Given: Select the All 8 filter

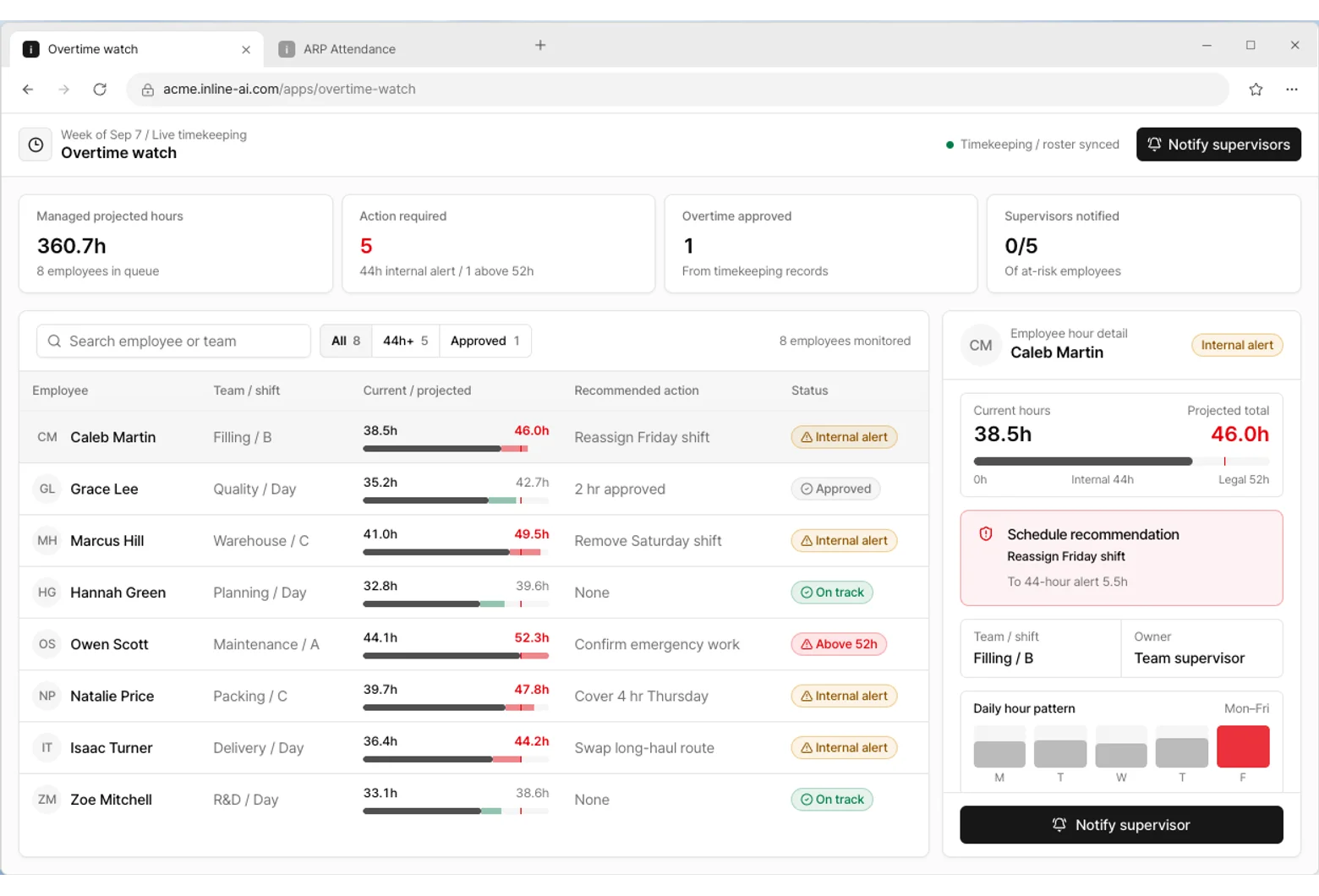Looking at the screenshot, I should point(346,341).
